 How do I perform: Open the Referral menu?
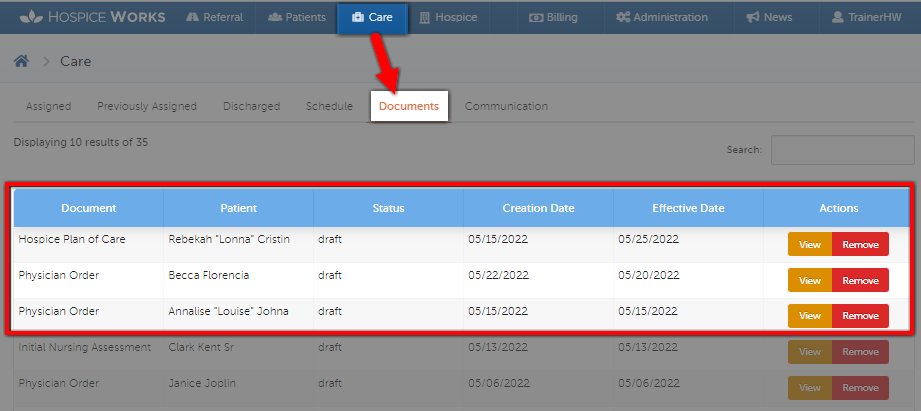click(214, 18)
